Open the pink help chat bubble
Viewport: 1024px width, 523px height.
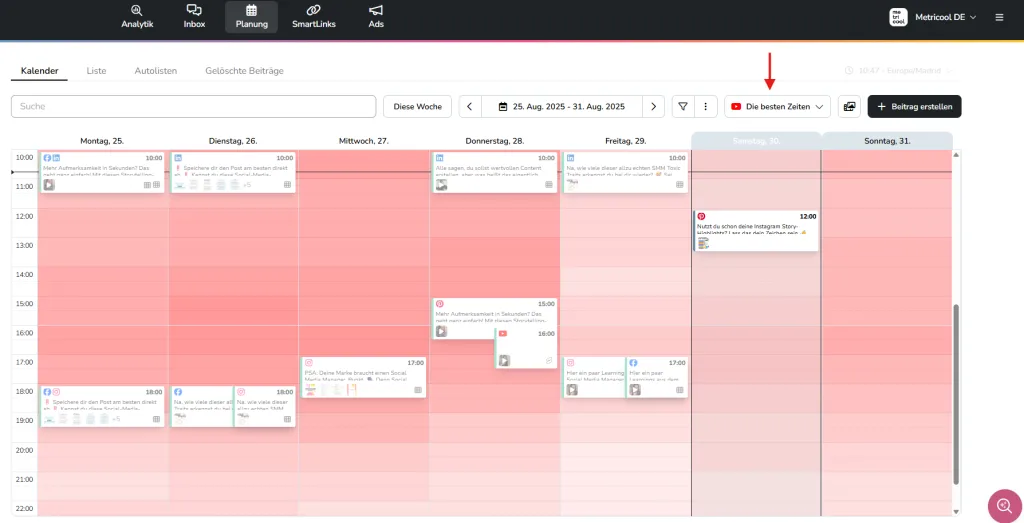(x=1001, y=504)
